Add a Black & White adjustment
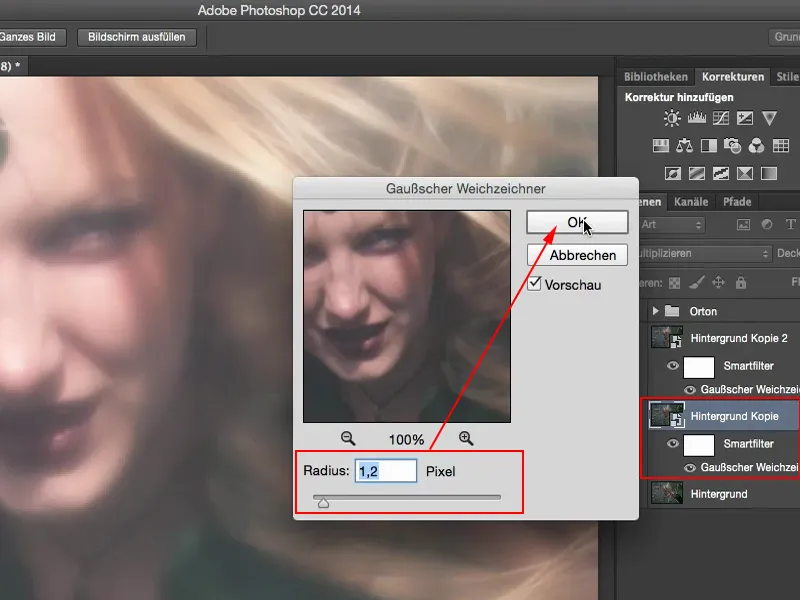Viewport: 800px width, 600px height. [x=709, y=146]
